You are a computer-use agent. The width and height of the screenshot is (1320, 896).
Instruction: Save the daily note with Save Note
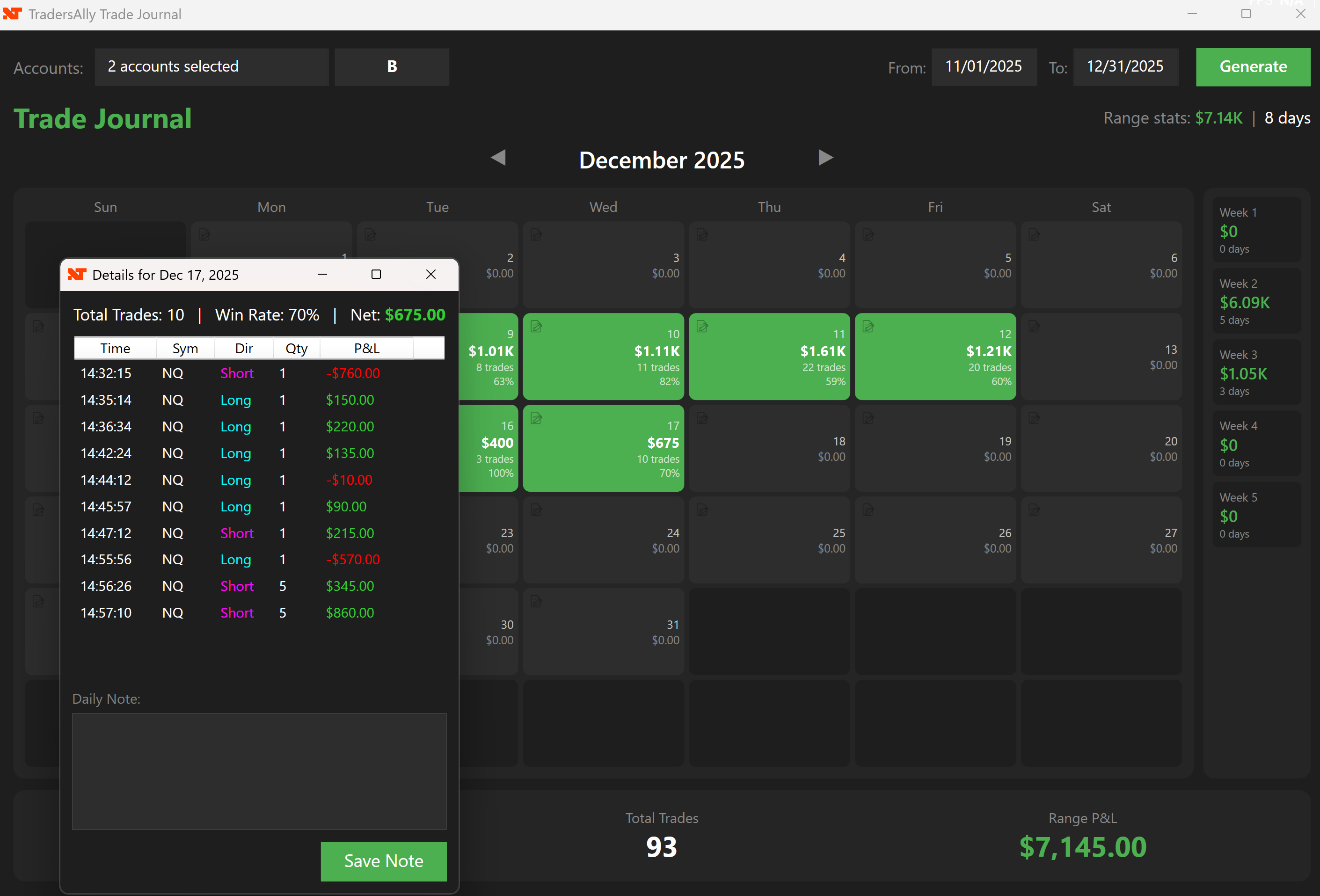point(383,861)
